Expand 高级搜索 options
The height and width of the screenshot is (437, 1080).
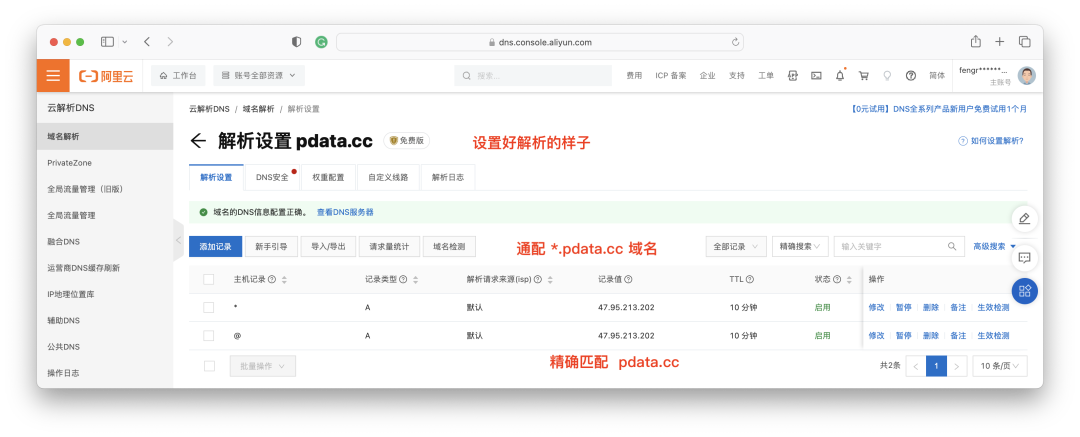(995, 246)
